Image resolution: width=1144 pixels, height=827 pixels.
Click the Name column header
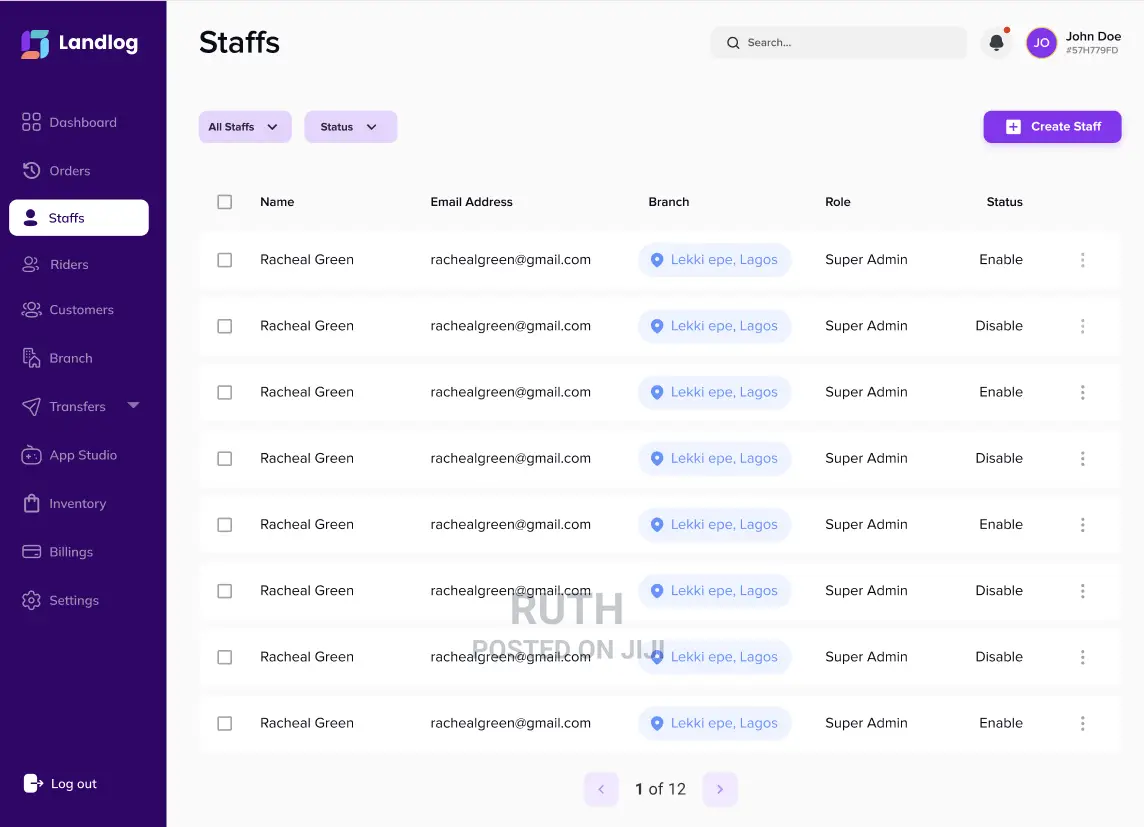click(277, 202)
